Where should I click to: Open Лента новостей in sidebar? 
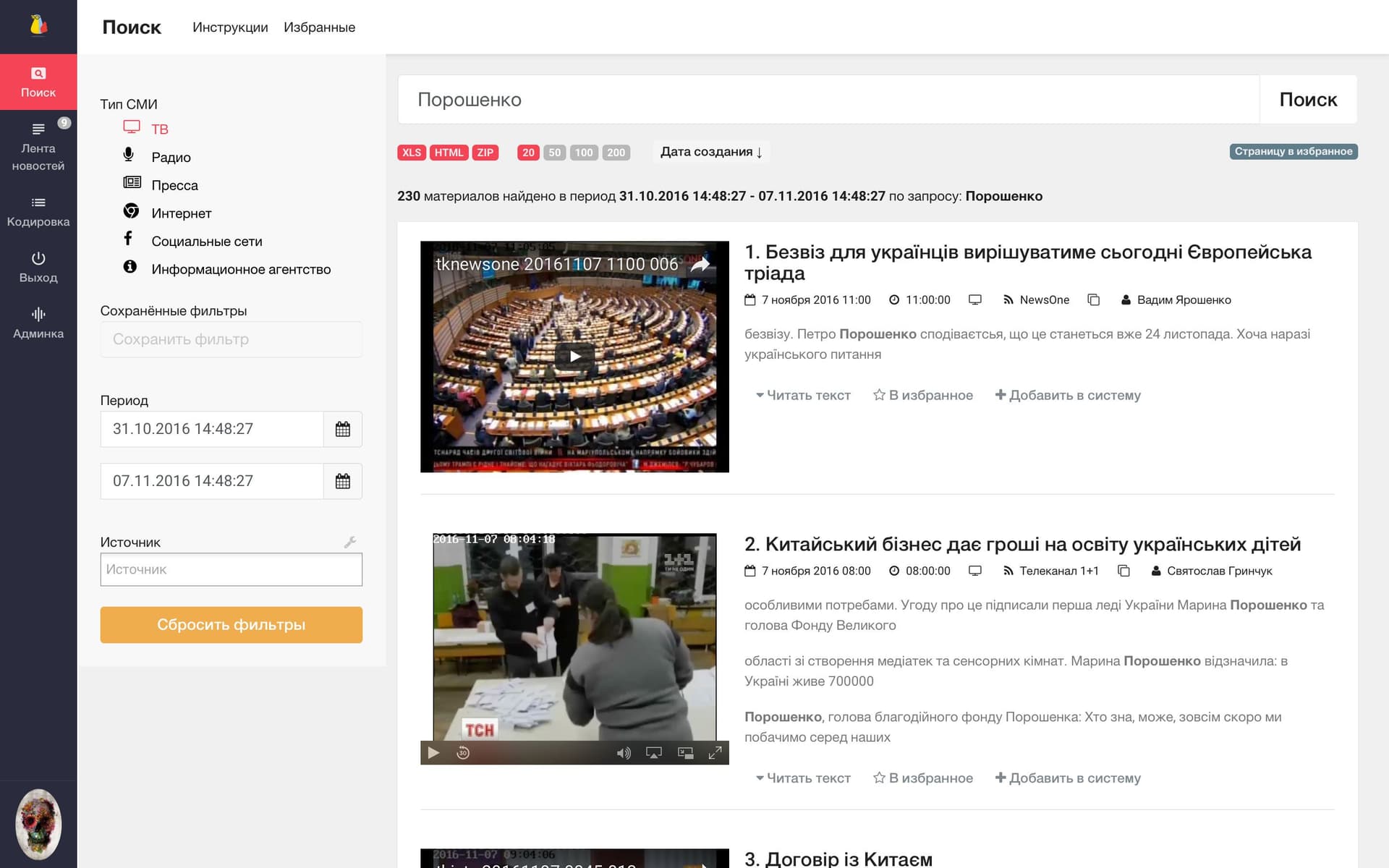38,148
